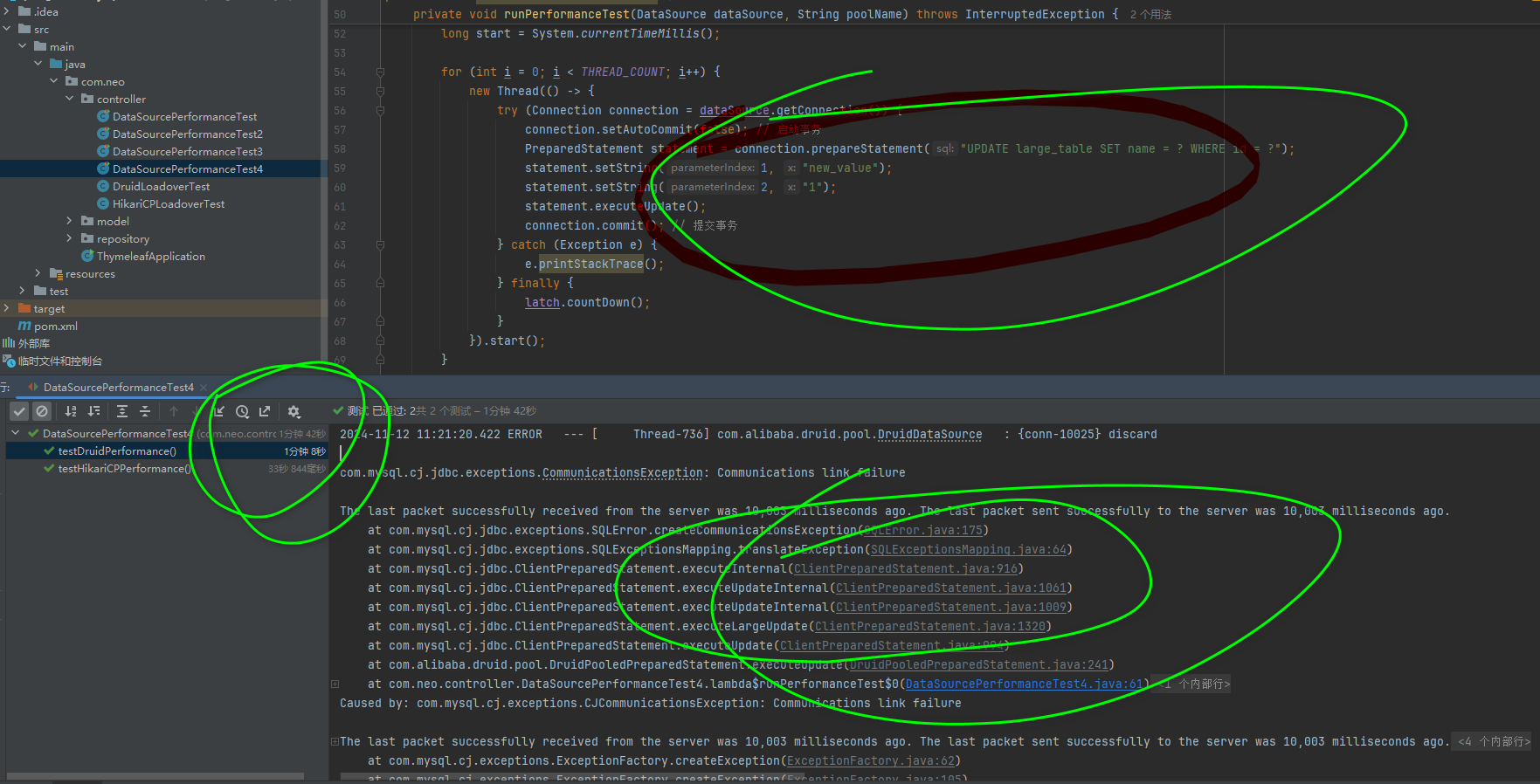The width and height of the screenshot is (1540, 784).
Task: Click the 外部库 libraries icon
Action: coord(9,343)
